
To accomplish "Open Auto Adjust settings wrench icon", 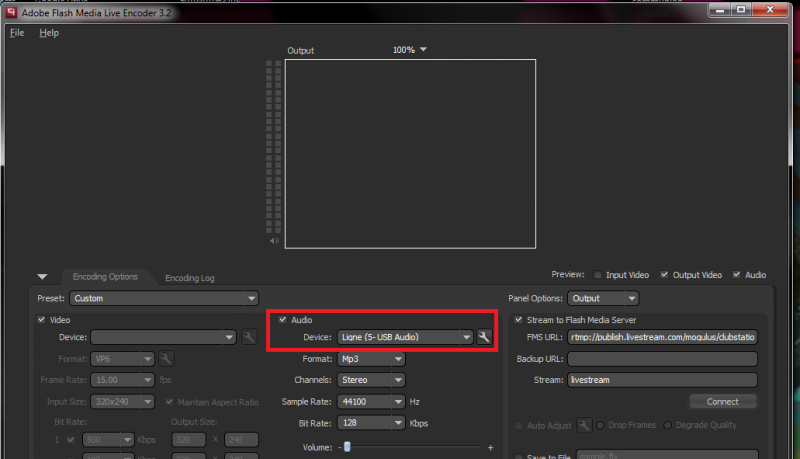I will [584, 425].
